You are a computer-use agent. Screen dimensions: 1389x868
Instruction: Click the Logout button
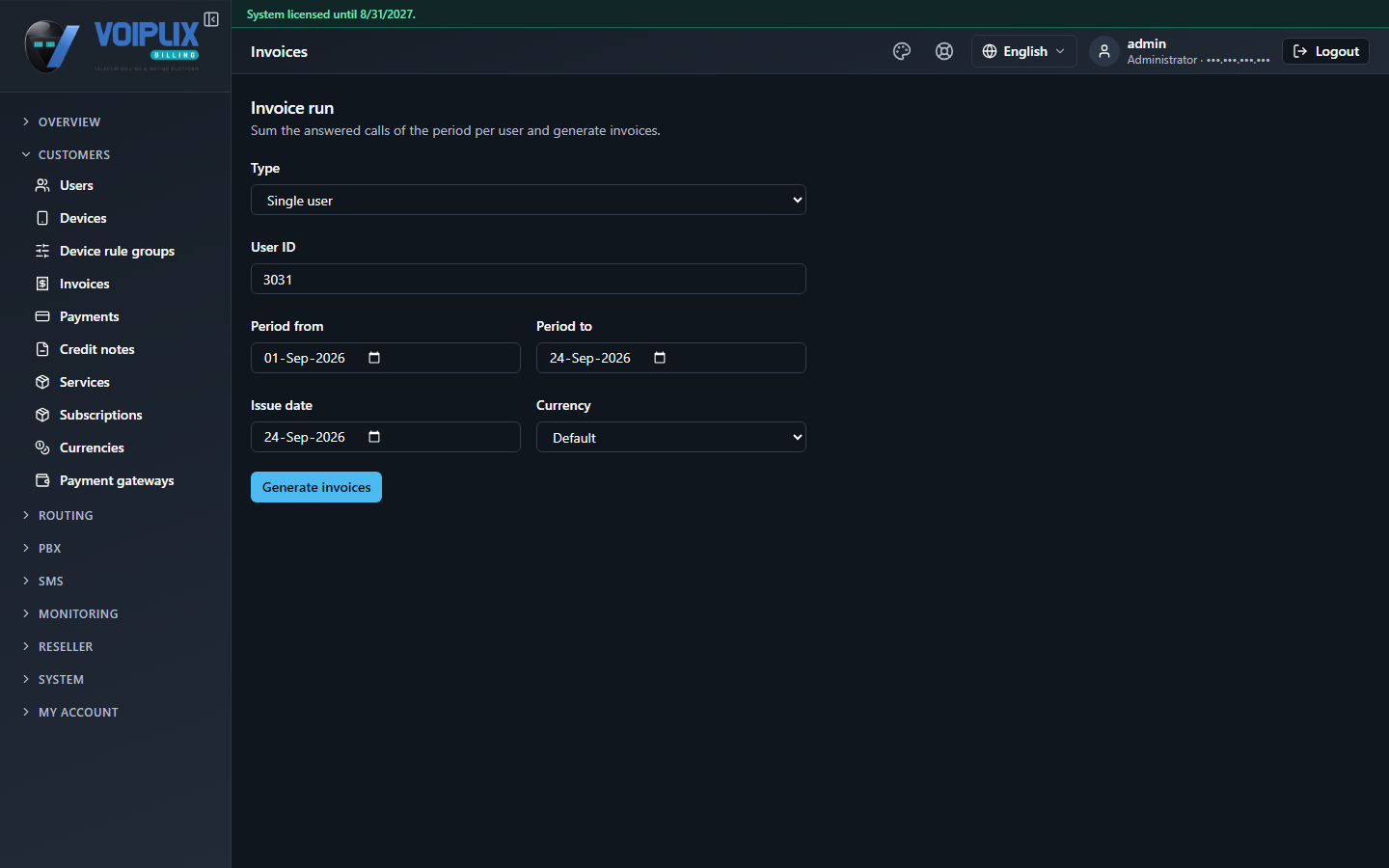pos(1325,51)
